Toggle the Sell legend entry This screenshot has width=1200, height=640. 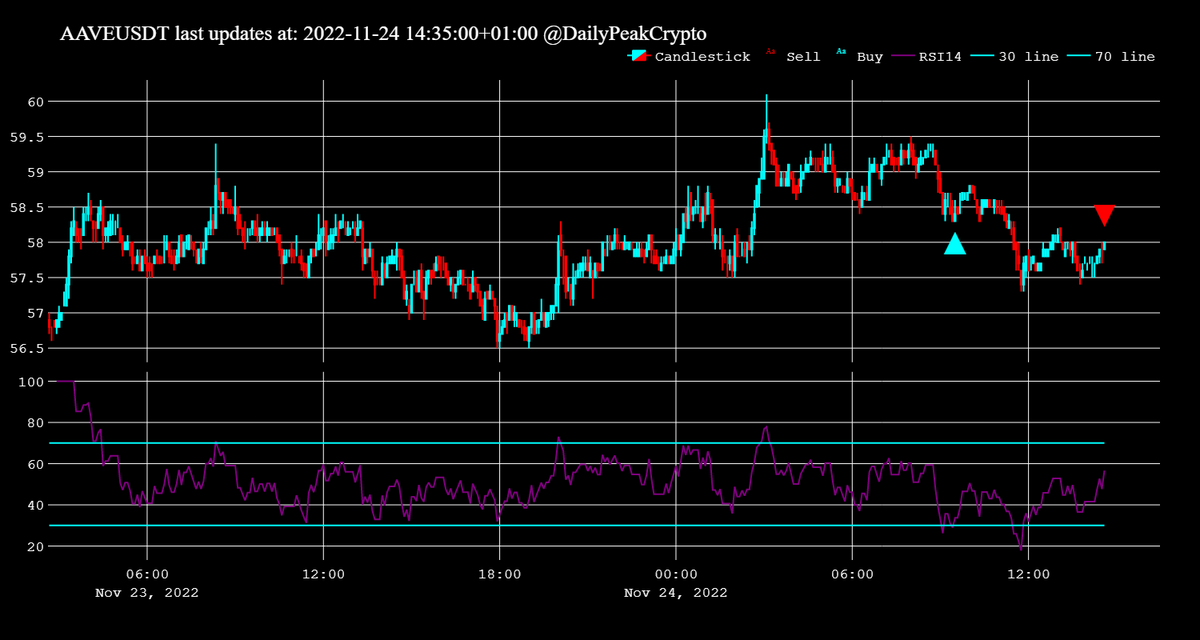pyautogui.click(x=793, y=57)
